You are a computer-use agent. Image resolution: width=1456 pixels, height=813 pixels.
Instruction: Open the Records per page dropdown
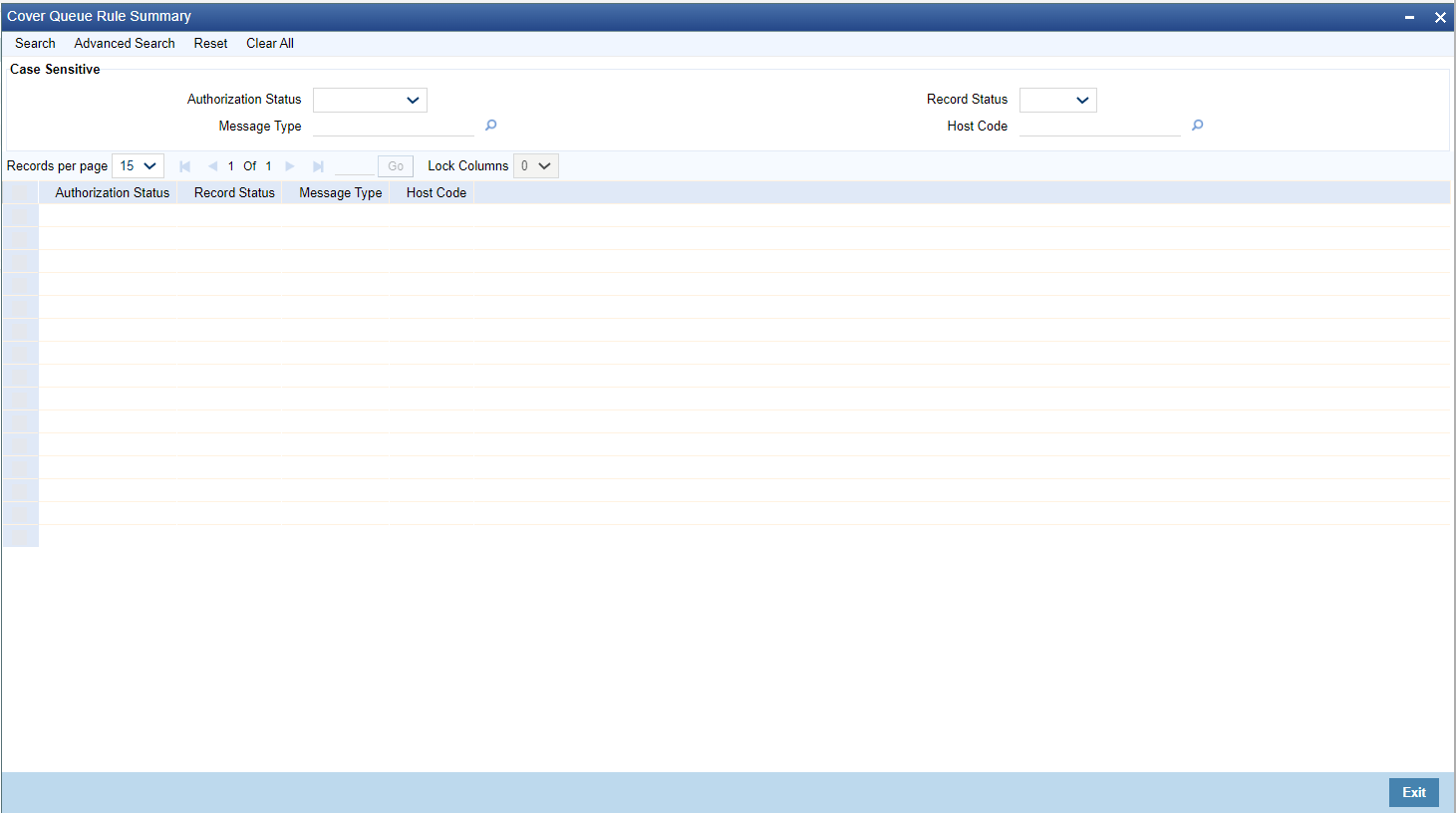[x=138, y=166]
